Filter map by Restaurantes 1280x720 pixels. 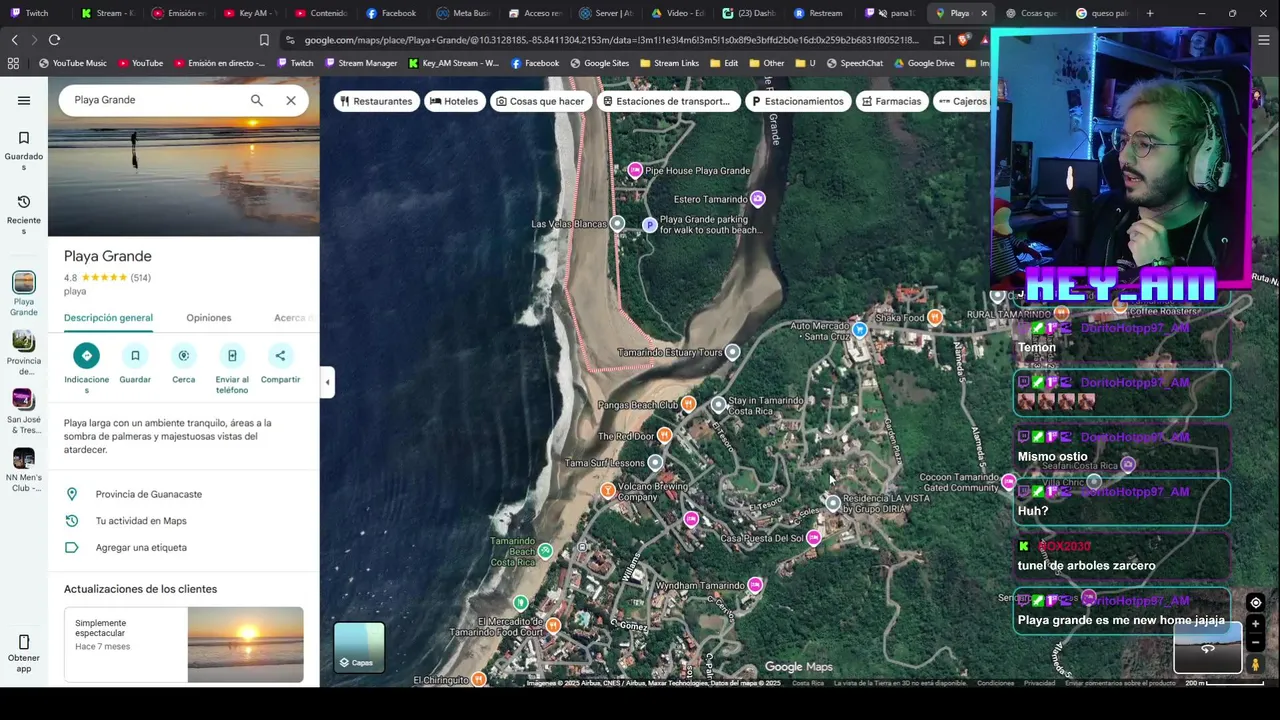(376, 101)
